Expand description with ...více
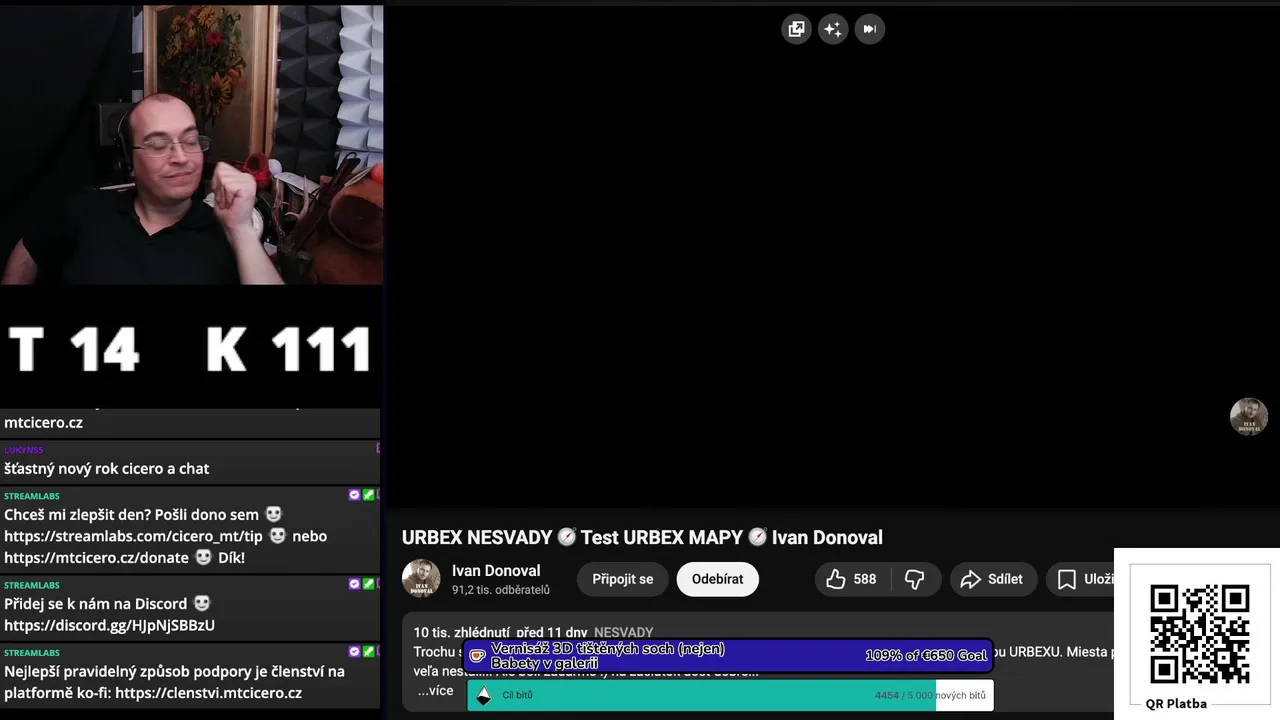The height and width of the screenshot is (720, 1280). tap(435, 691)
